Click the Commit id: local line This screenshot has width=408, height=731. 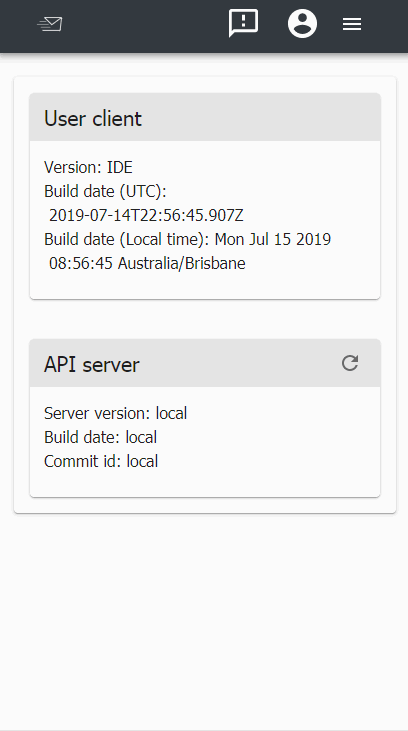click(101, 461)
